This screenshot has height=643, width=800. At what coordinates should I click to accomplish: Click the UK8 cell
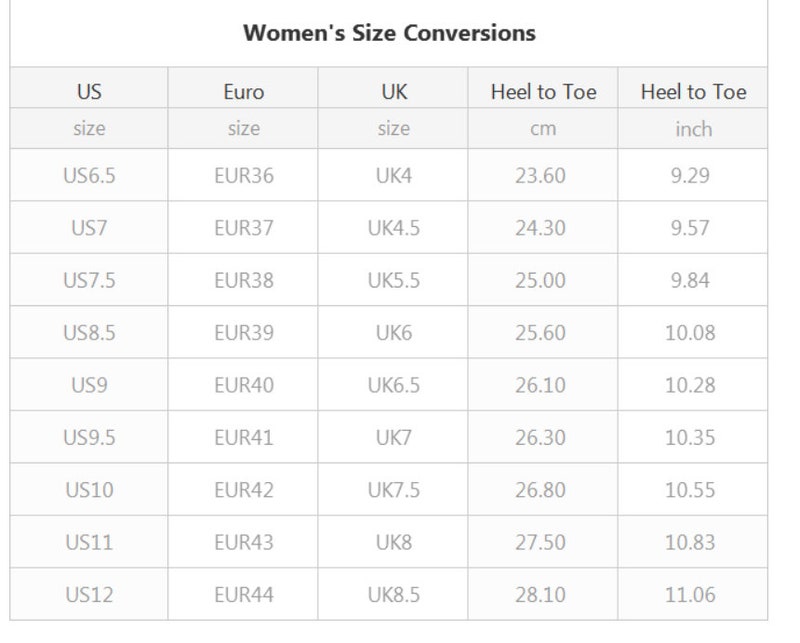[x=394, y=542]
